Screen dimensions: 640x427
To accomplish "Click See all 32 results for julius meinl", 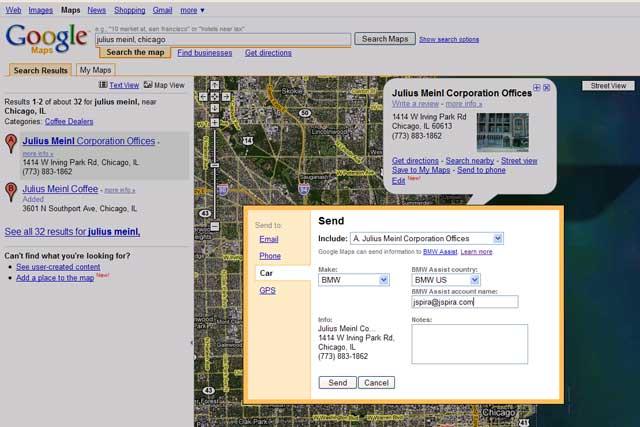I will [x=72, y=231].
